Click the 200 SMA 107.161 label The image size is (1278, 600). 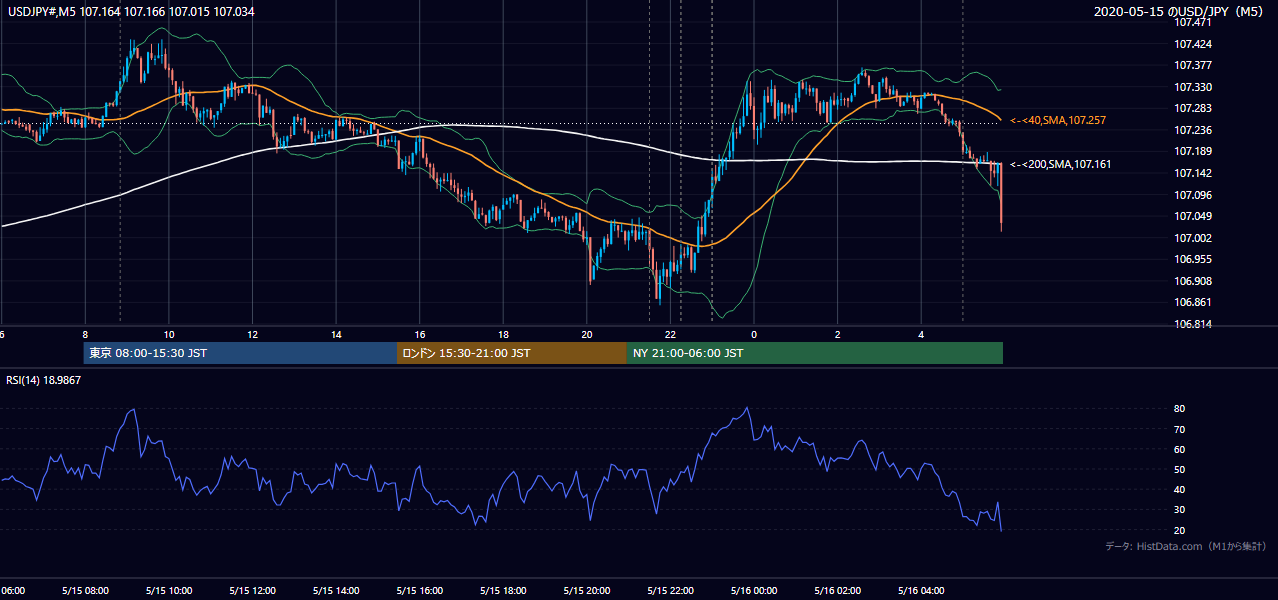[x=1060, y=164]
